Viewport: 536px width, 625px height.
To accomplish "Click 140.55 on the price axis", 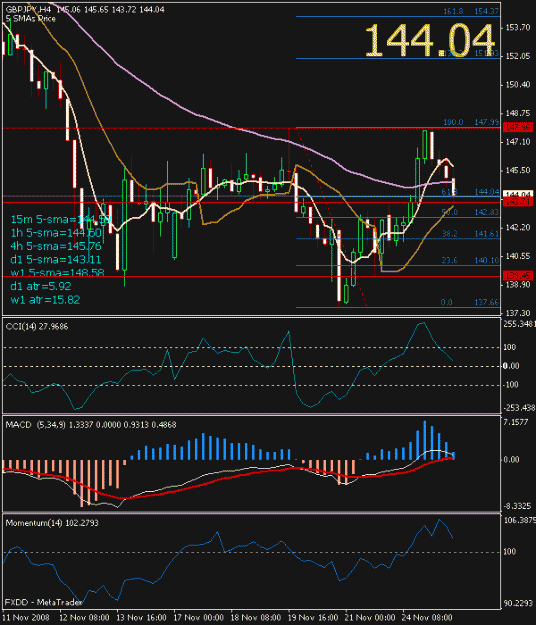I will 518,256.
